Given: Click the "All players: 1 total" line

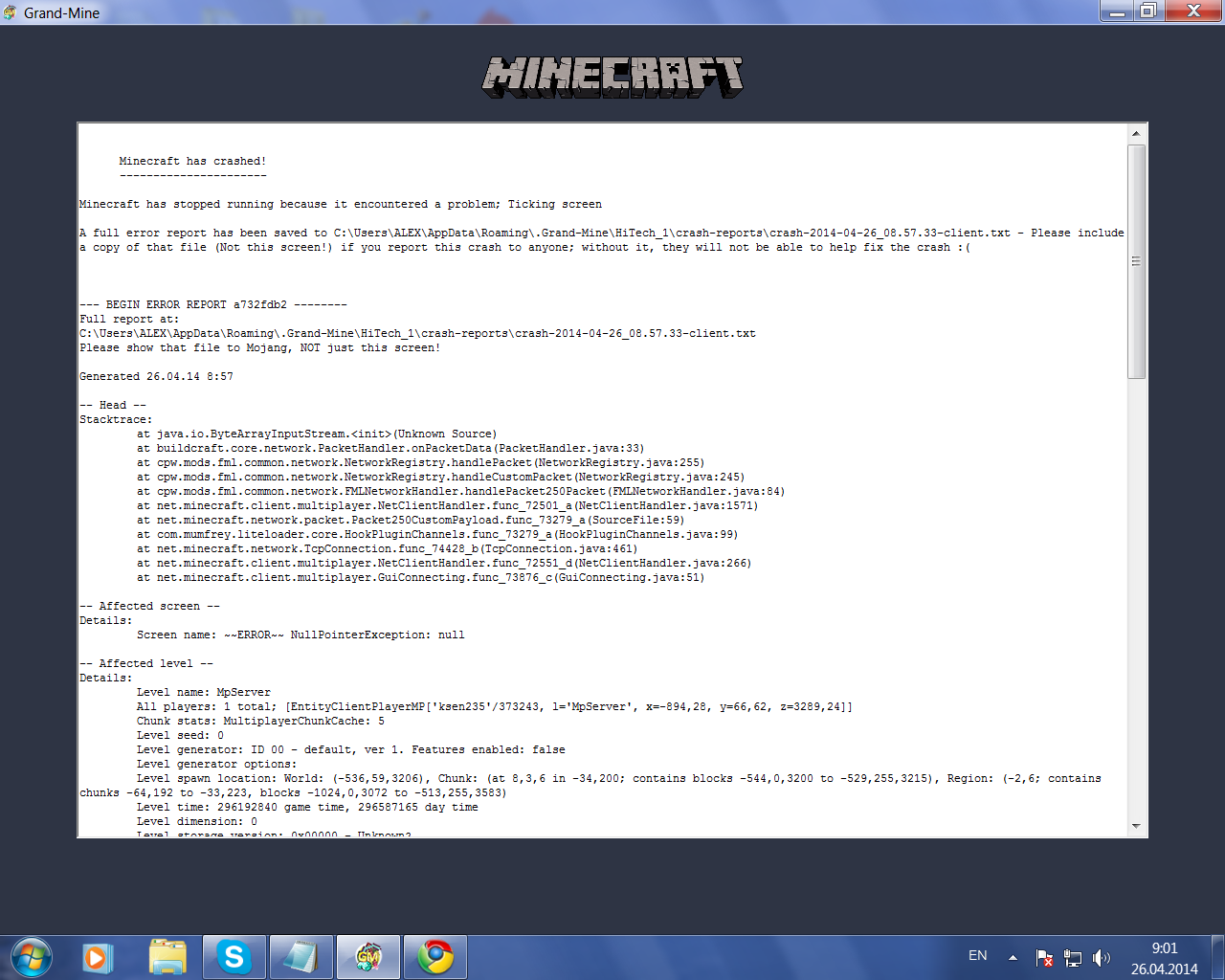Looking at the screenshot, I should [x=495, y=706].
